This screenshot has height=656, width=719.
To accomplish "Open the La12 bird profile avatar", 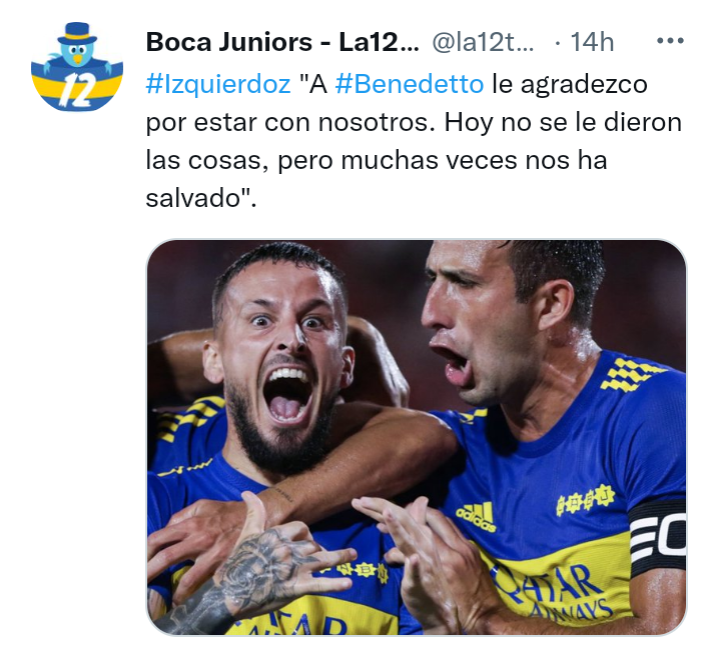I will (x=77, y=66).
